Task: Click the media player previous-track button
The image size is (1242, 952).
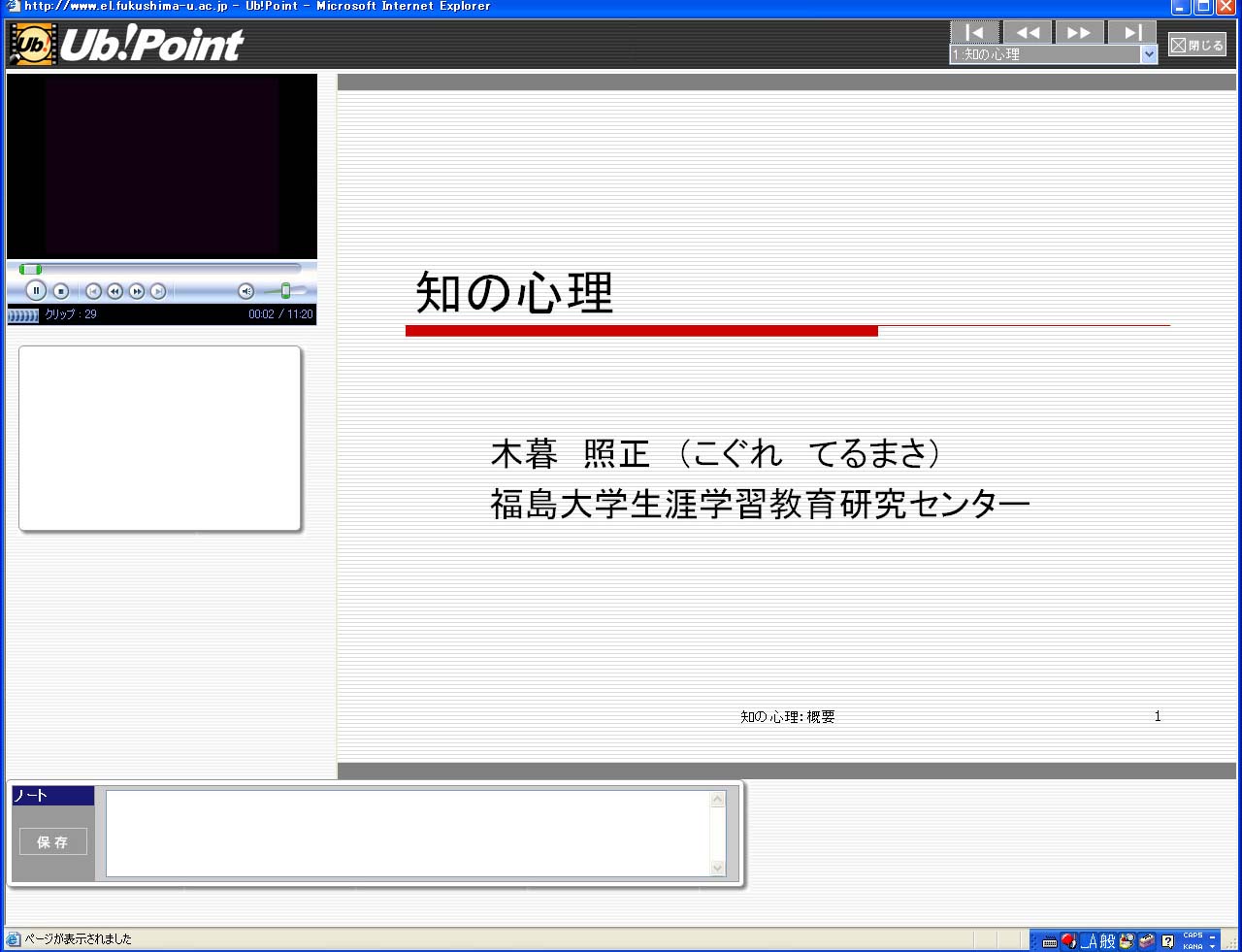Action: pyautogui.click(x=93, y=291)
